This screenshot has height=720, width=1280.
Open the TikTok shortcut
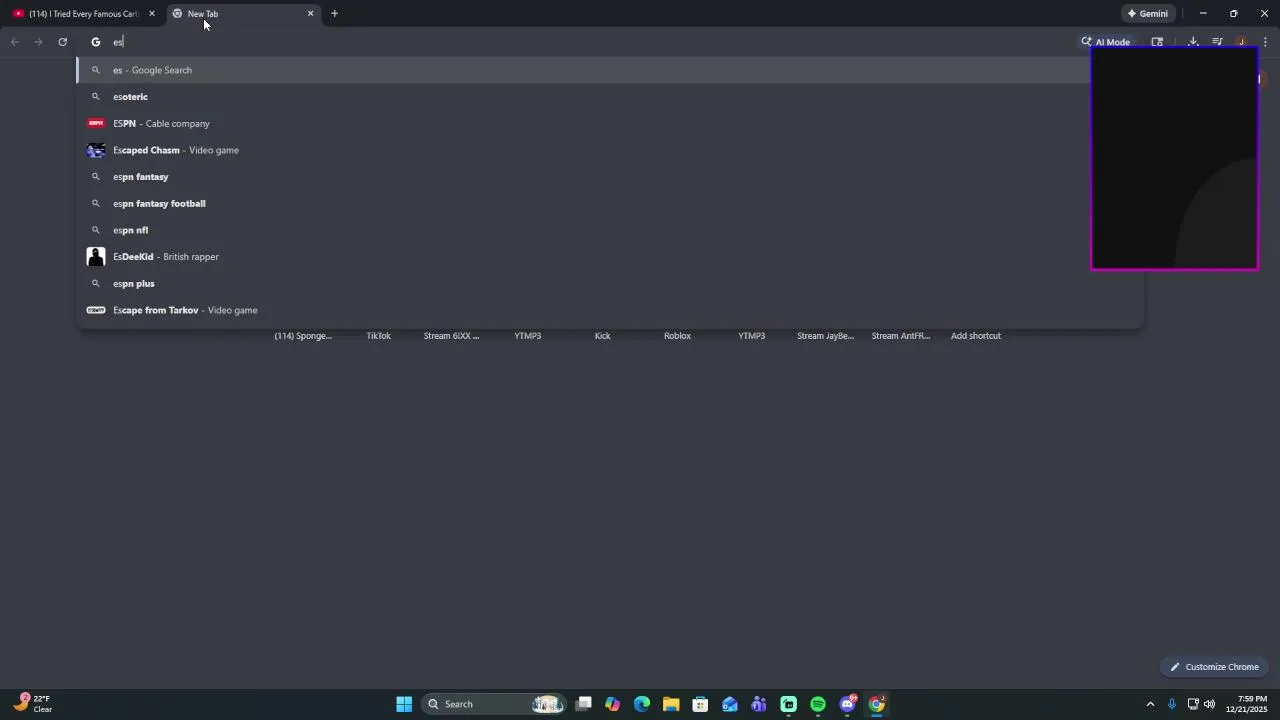pos(378,336)
